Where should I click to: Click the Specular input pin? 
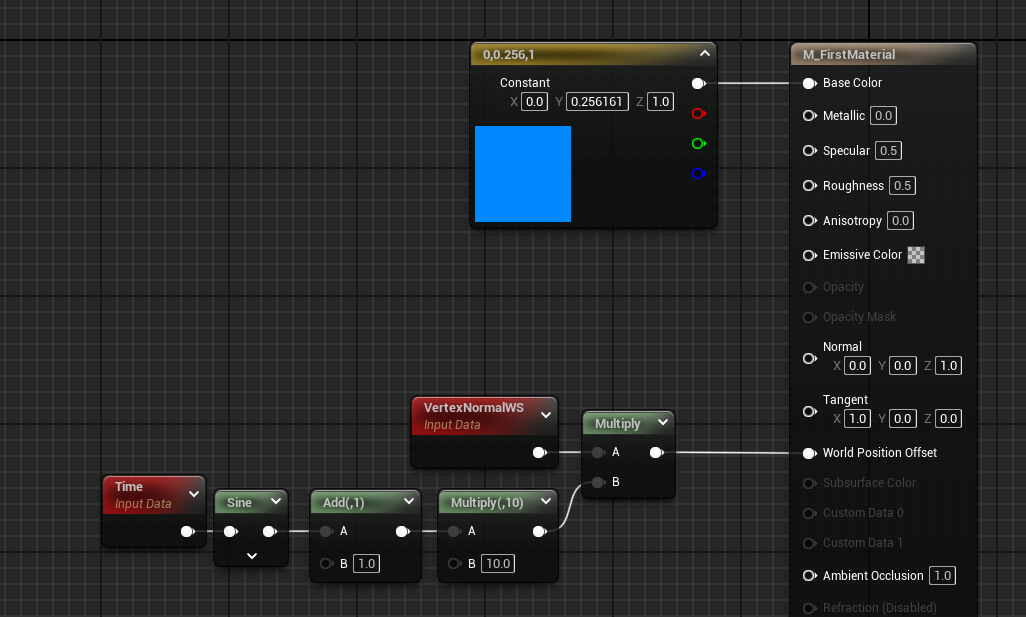point(809,150)
